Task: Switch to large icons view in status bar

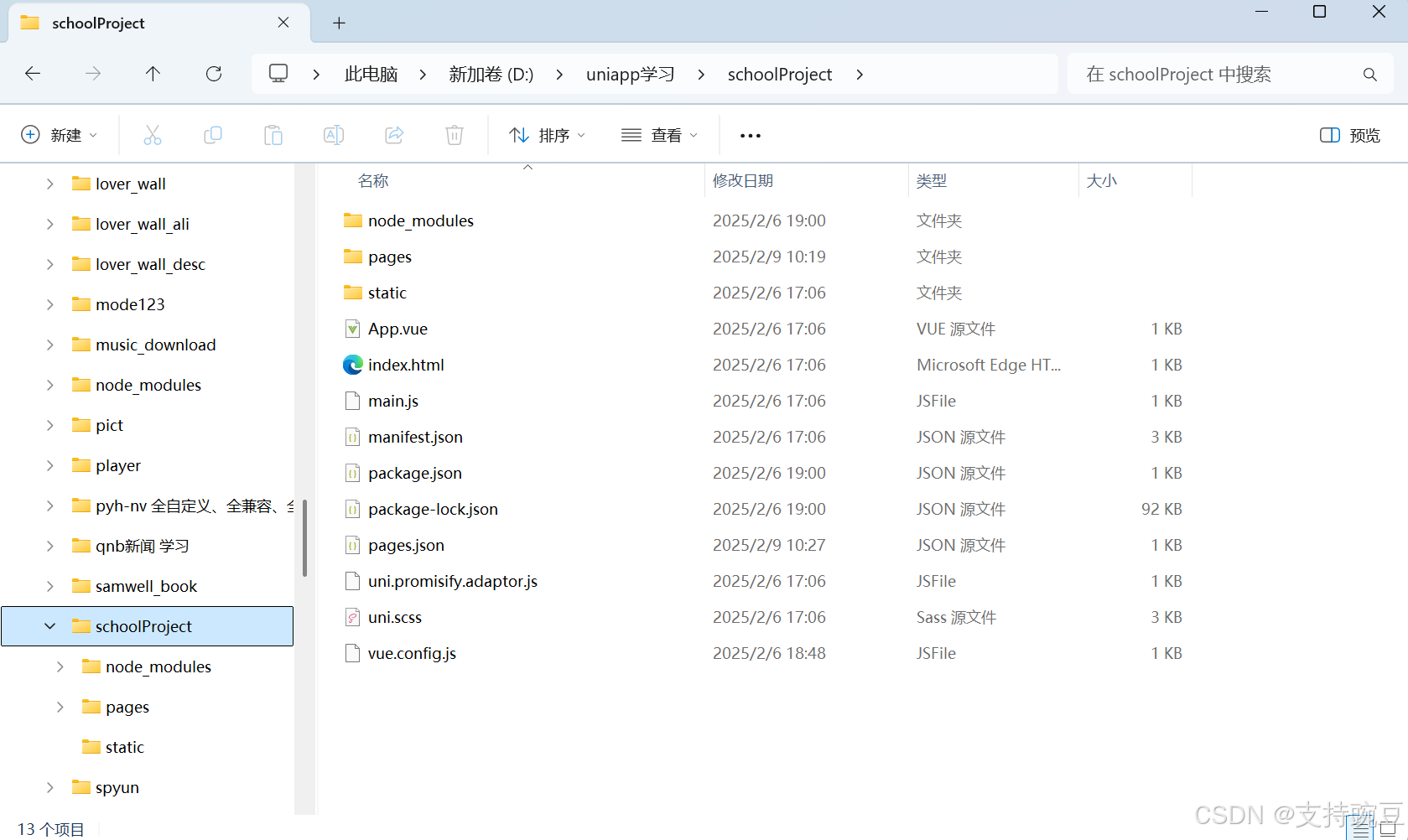Action: coord(1388,828)
